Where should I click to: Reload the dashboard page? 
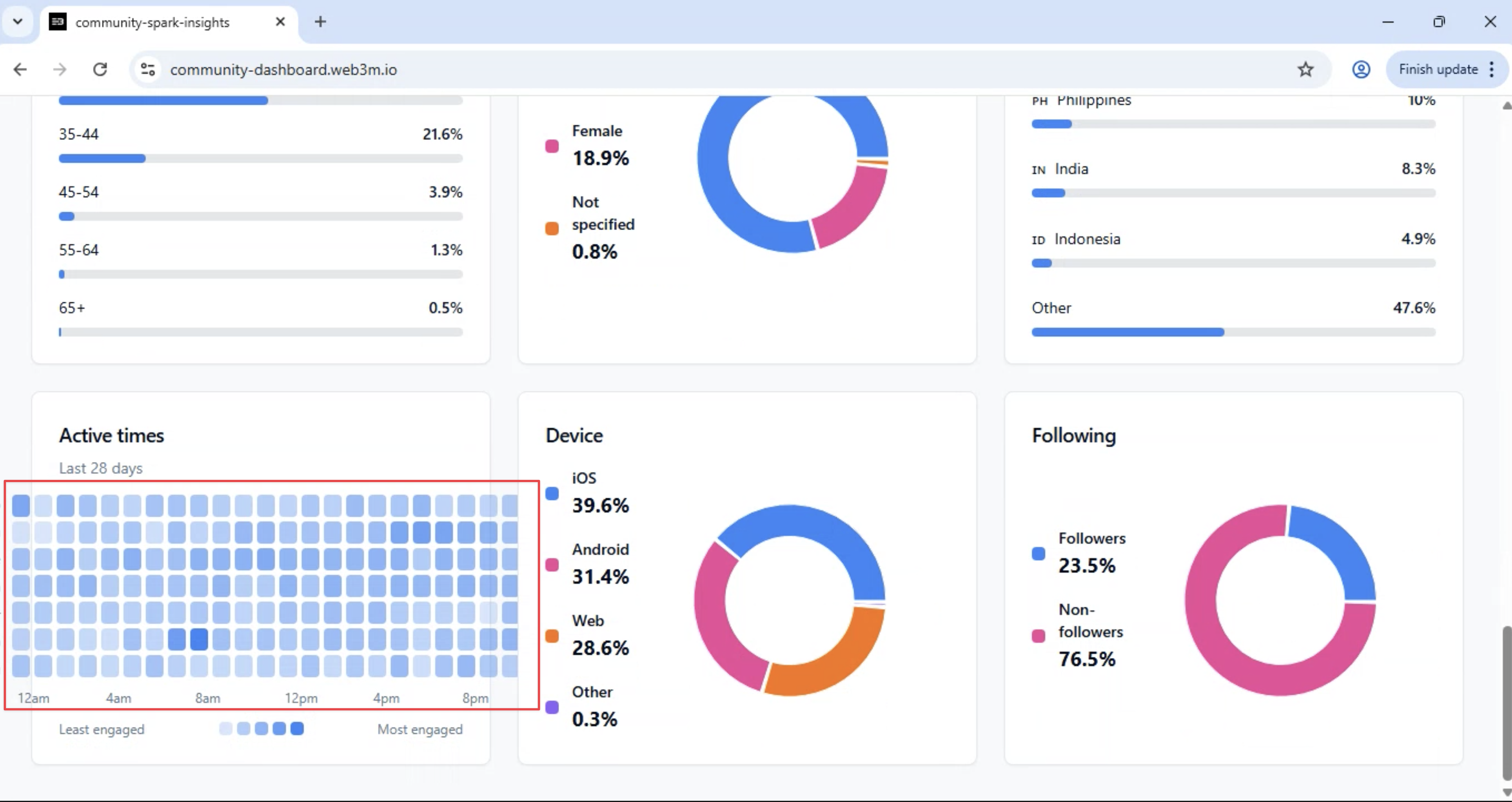100,69
